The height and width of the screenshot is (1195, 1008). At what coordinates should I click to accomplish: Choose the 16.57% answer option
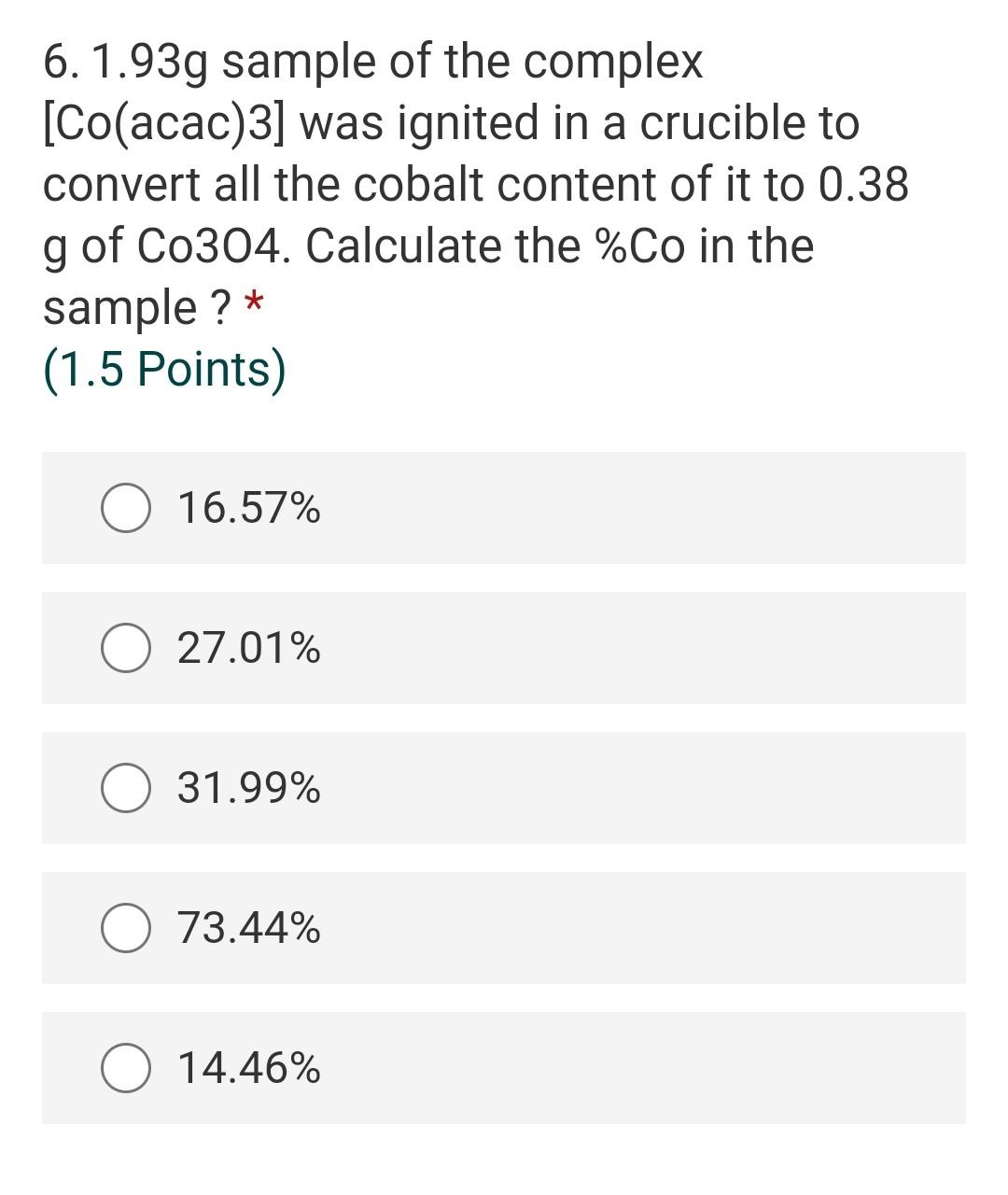247,507
